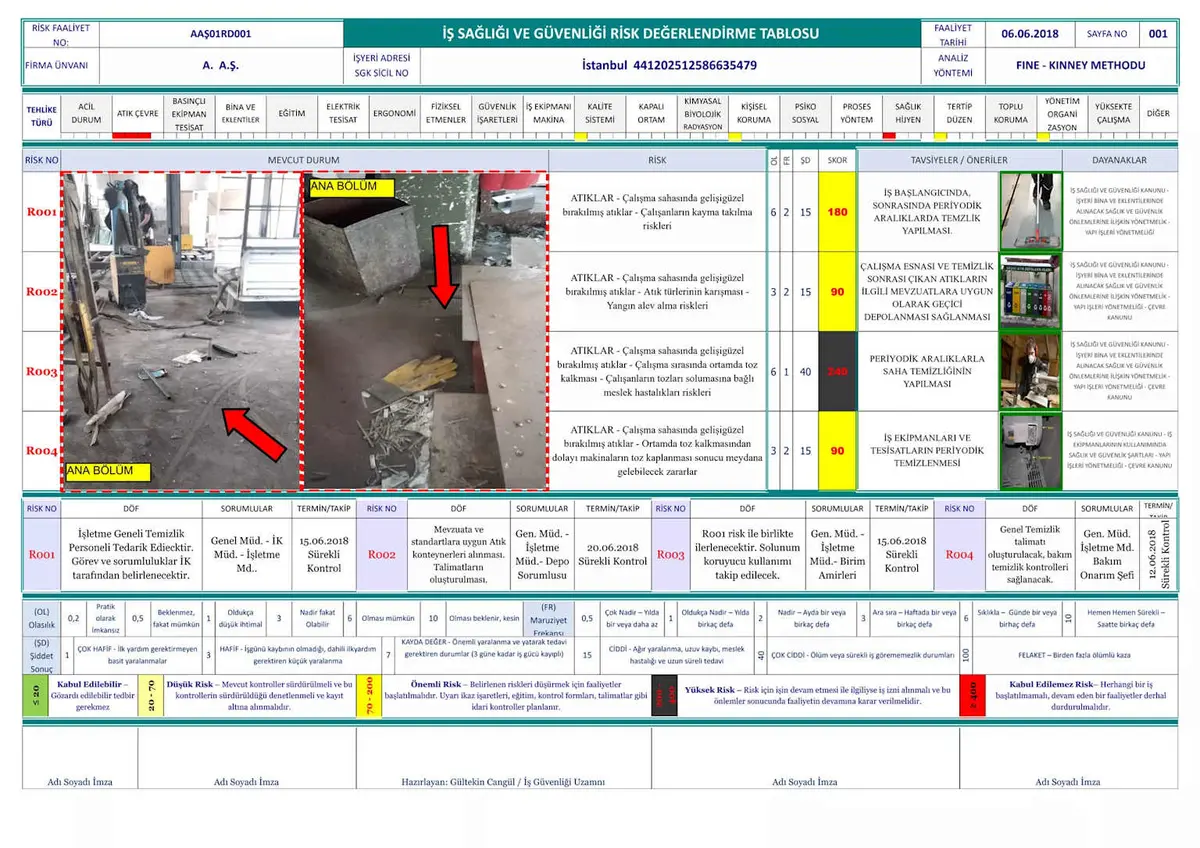The image size is (1200, 848).
Task: Click the yellow 20-70 low risk swatch
Action: coord(149,697)
